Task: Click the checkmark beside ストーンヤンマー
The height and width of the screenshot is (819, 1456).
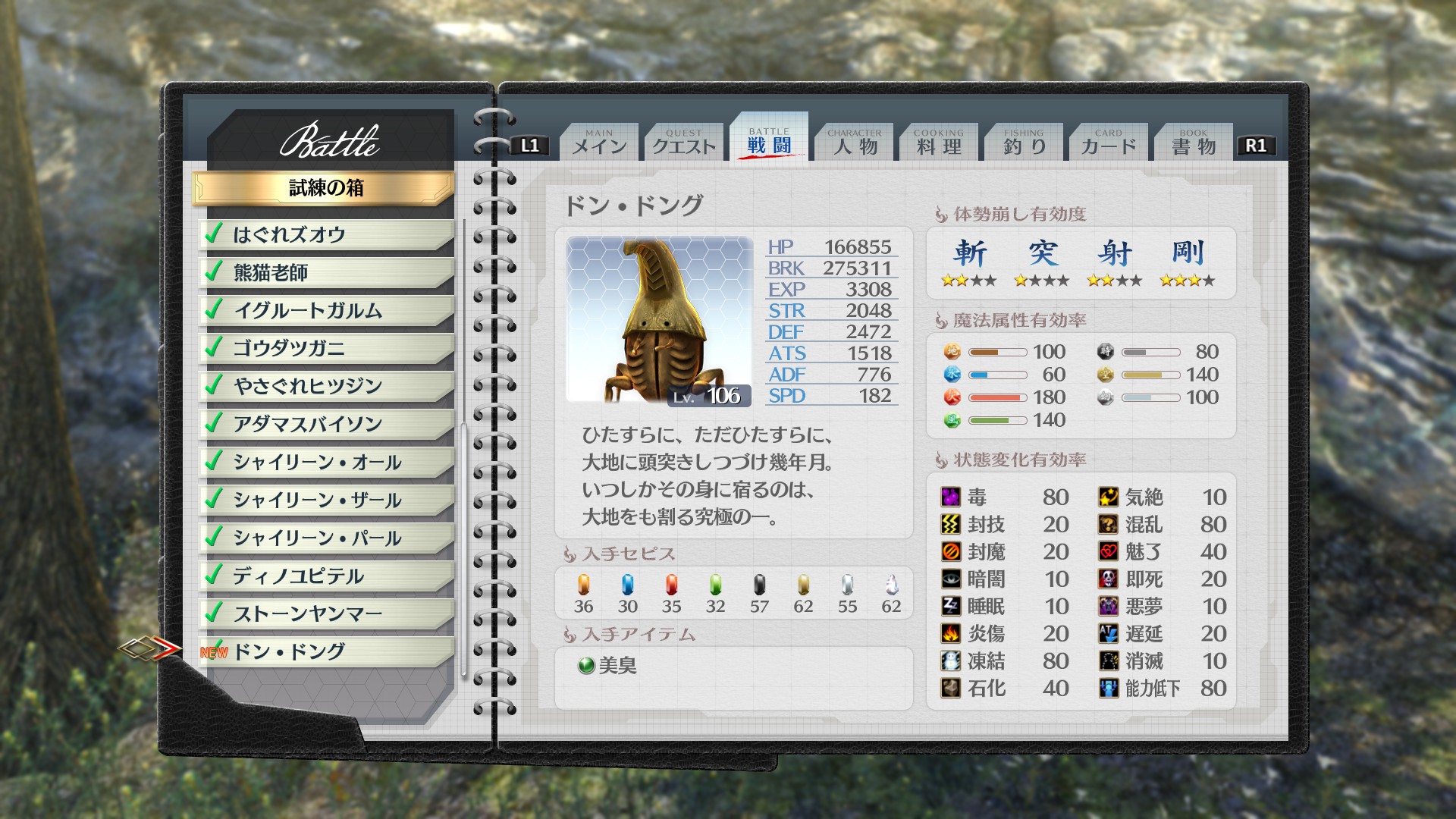Action: click(214, 611)
